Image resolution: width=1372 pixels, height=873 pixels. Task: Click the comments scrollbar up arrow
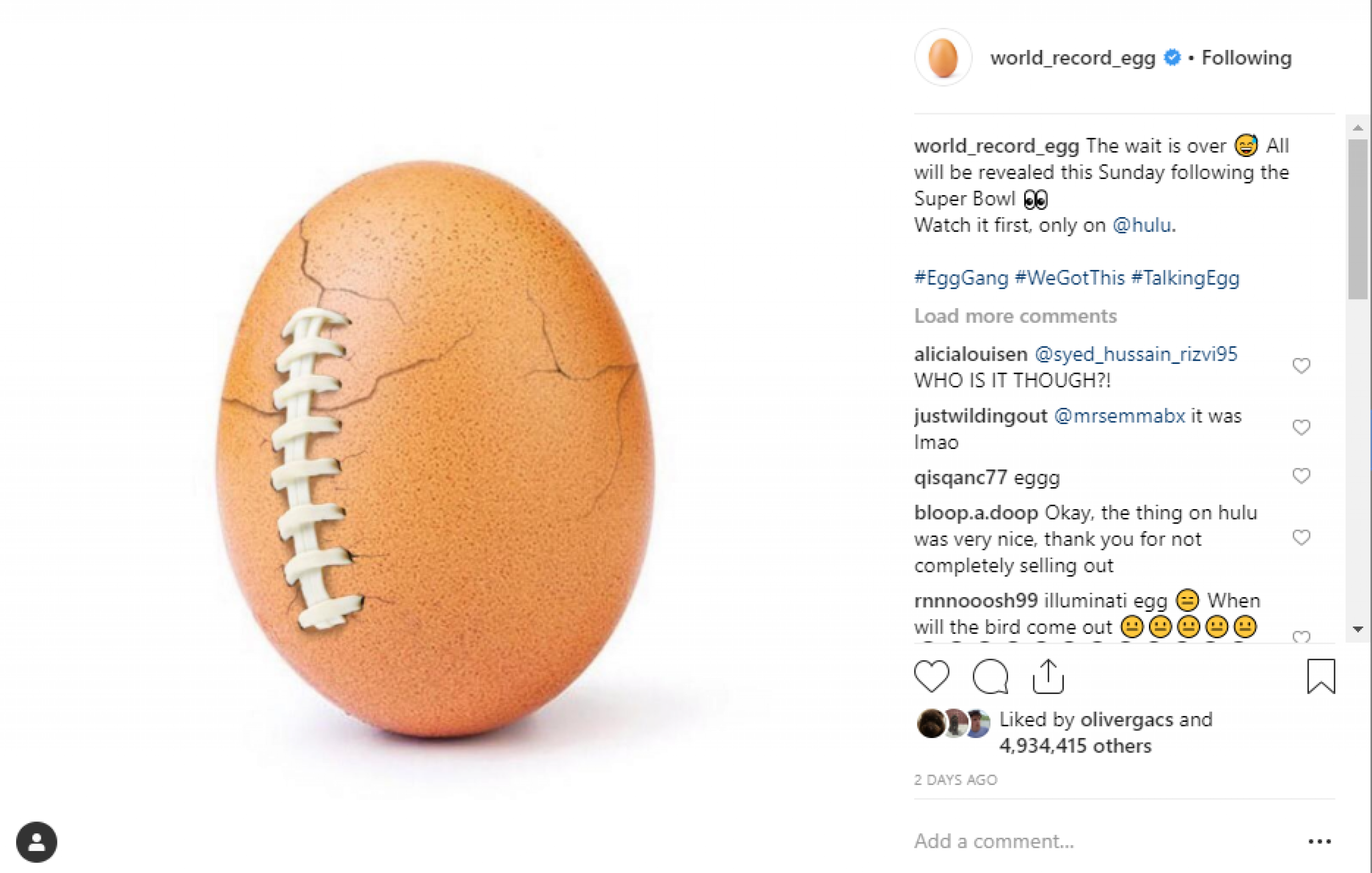click(1358, 128)
